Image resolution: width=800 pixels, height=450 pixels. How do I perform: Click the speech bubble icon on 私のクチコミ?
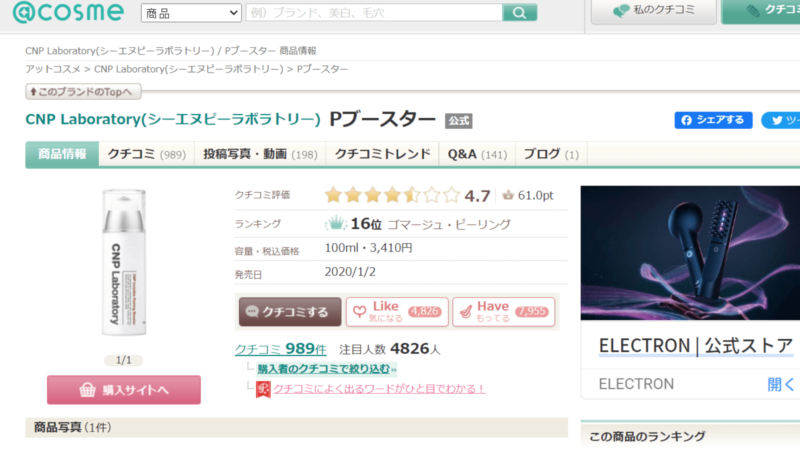[620, 11]
